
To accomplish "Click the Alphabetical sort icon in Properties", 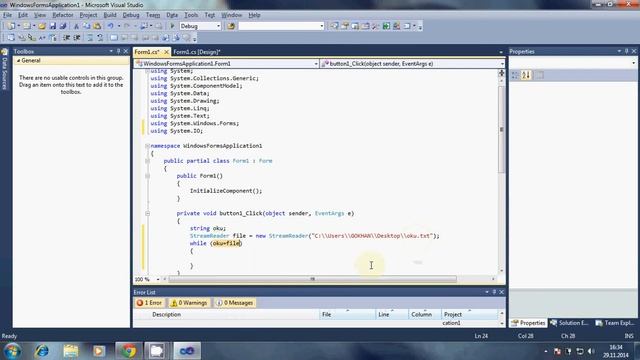I will (526, 75).
